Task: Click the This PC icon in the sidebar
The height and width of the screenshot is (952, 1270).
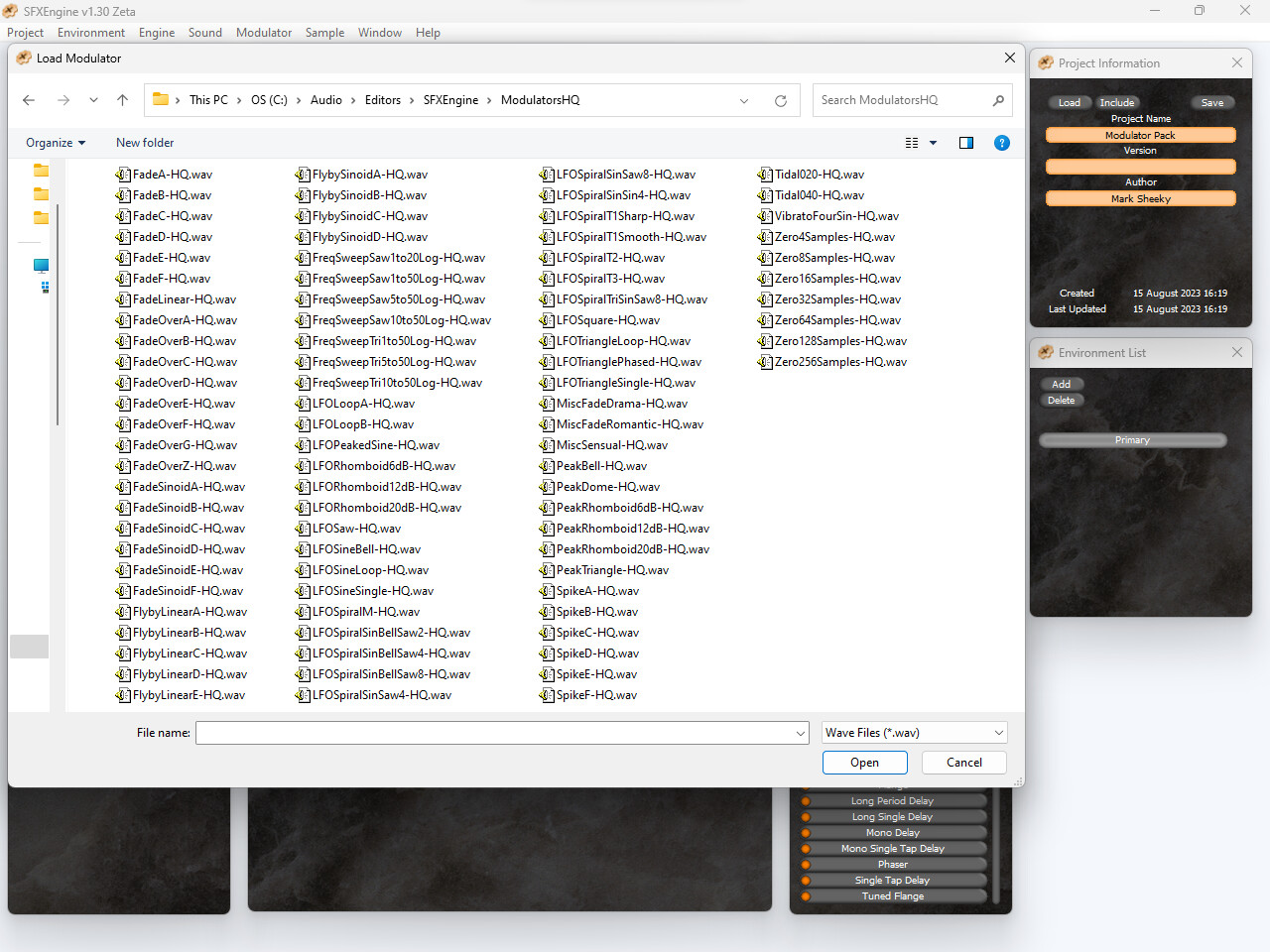Action: point(41,266)
